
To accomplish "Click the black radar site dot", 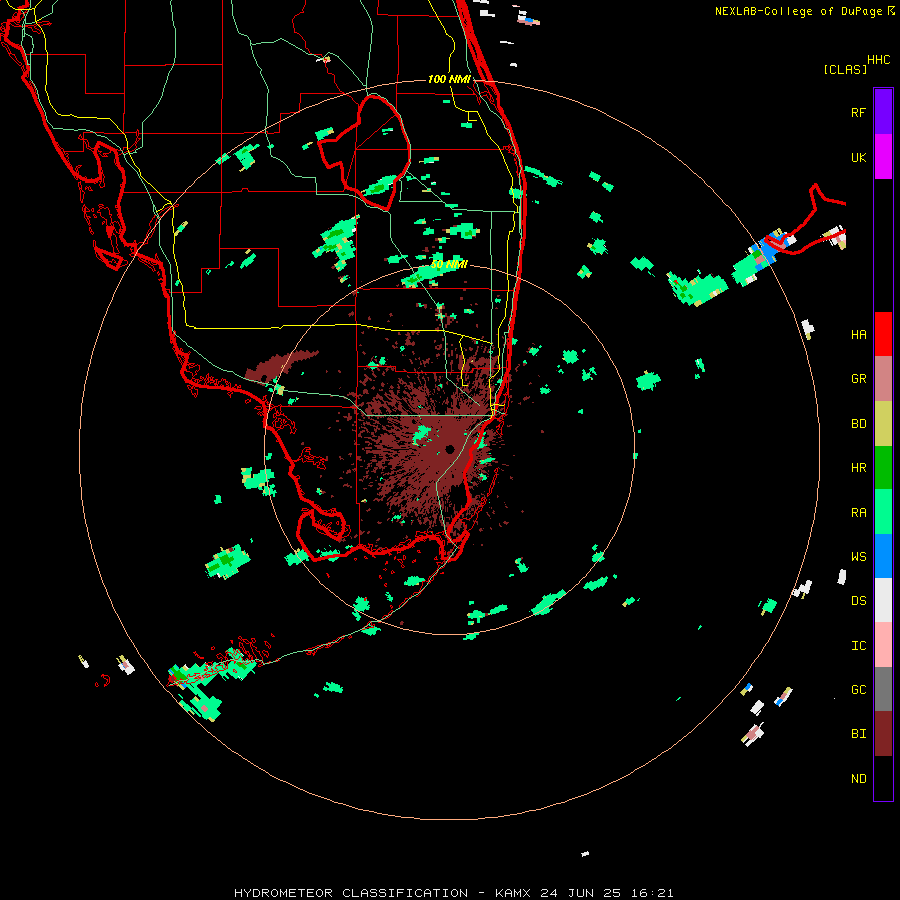I will [x=449, y=449].
